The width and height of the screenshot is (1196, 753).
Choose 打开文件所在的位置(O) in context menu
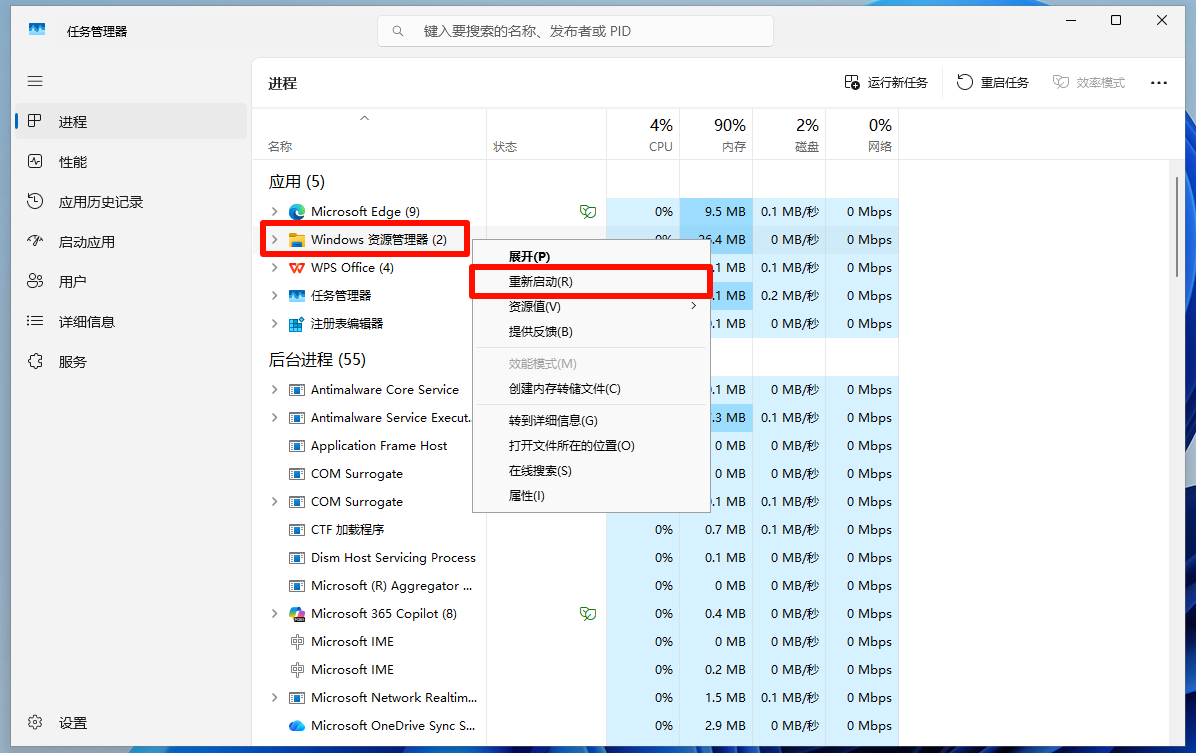pos(591,446)
